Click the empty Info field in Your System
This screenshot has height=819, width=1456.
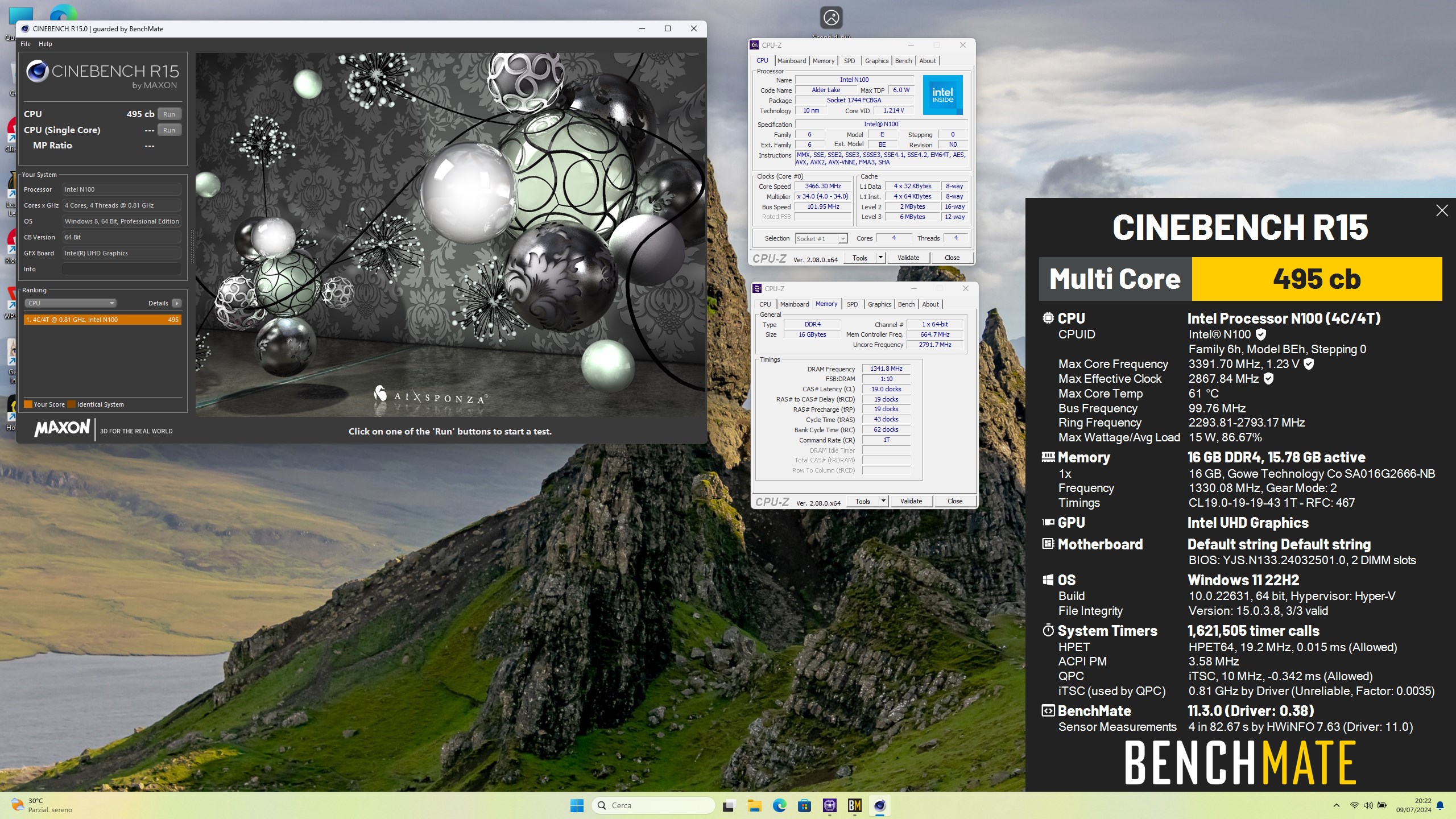[x=122, y=269]
